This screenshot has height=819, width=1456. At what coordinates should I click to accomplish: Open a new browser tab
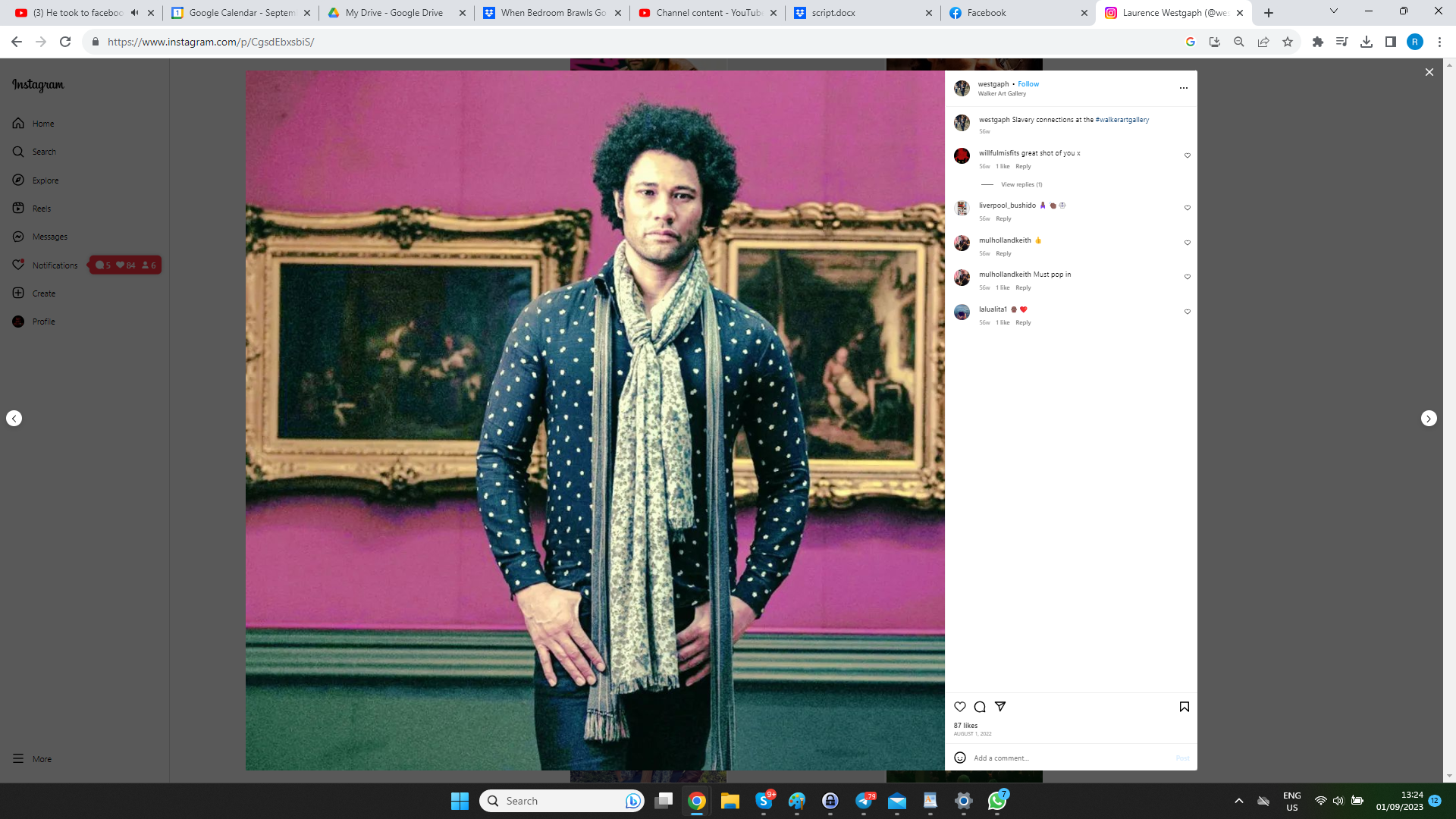point(1269,13)
